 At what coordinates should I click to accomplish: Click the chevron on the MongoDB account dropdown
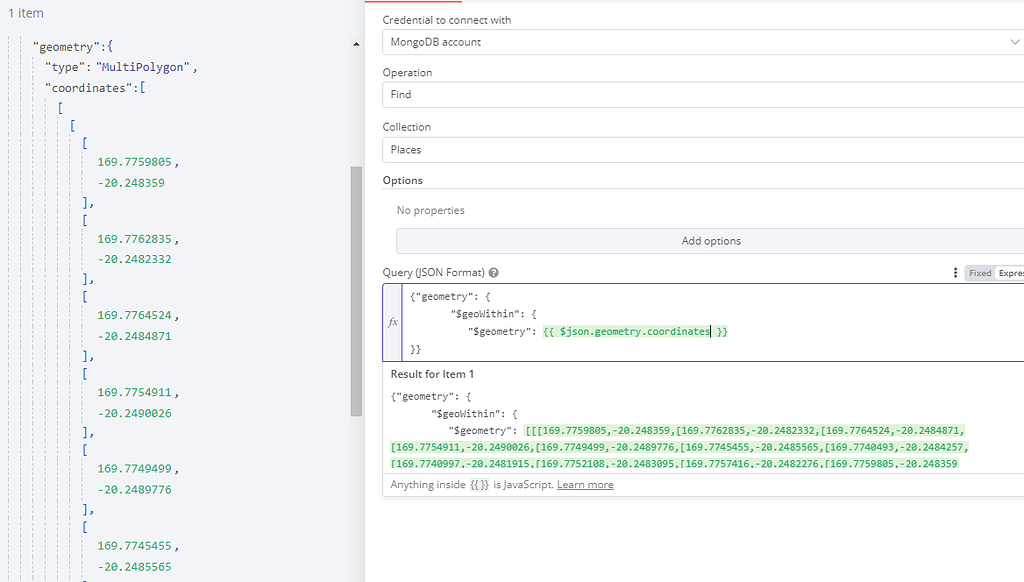[x=1014, y=42]
